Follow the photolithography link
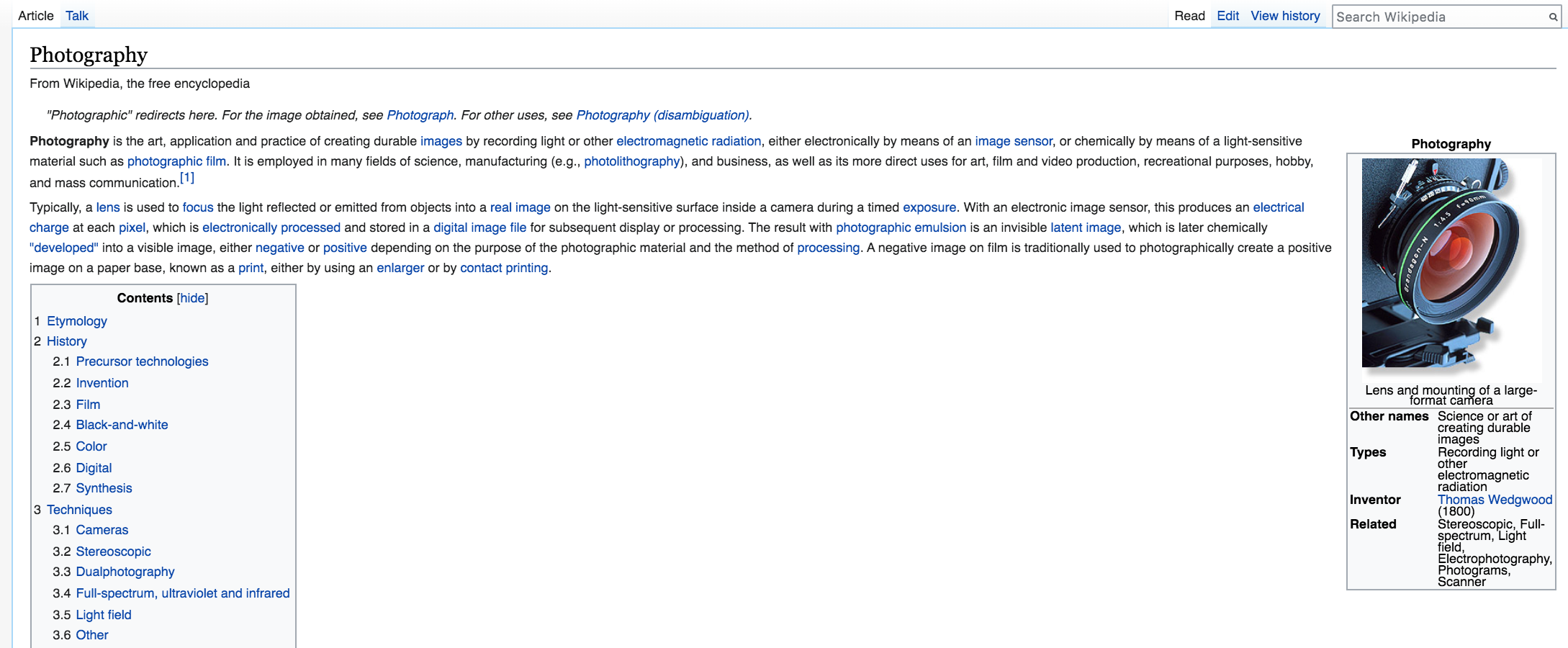The image size is (1568, 648). (631, 161)
